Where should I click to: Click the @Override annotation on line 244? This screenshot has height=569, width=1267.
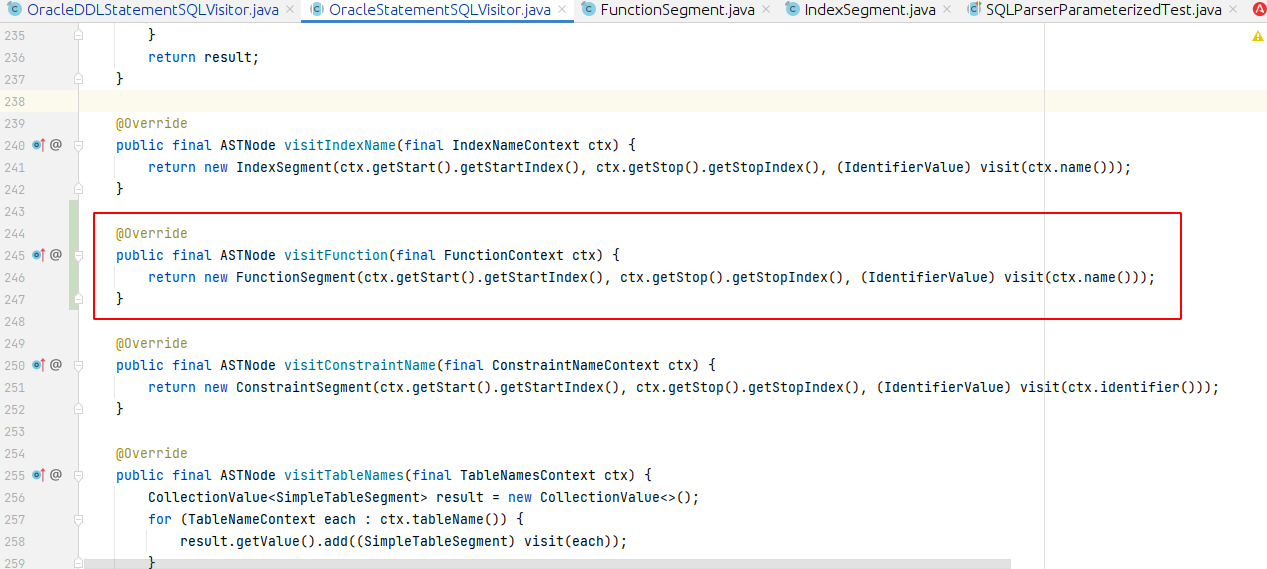coord(151,233)
